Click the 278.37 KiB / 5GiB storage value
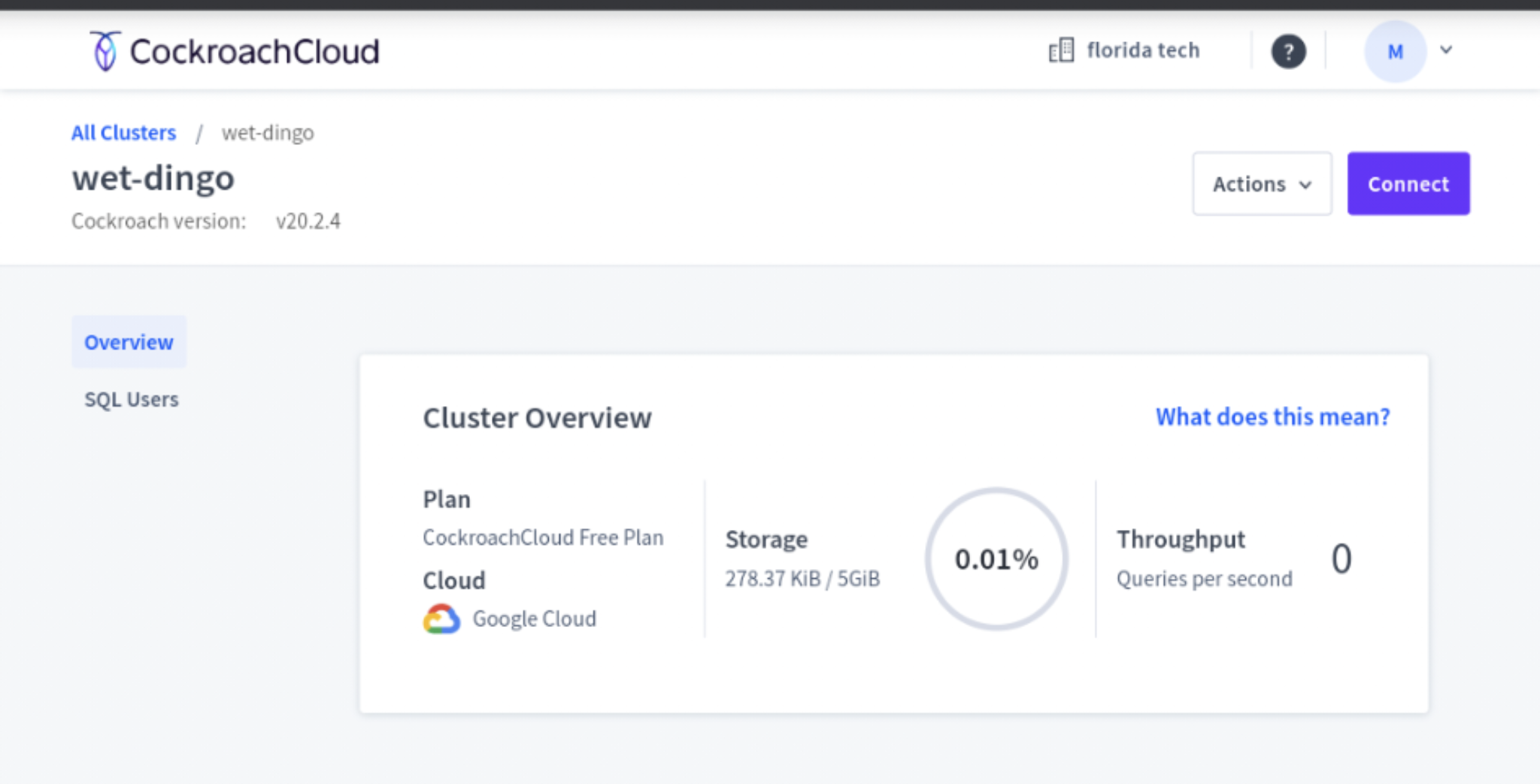This screenshot has height=784, width=1540. [x=802, y=579]
